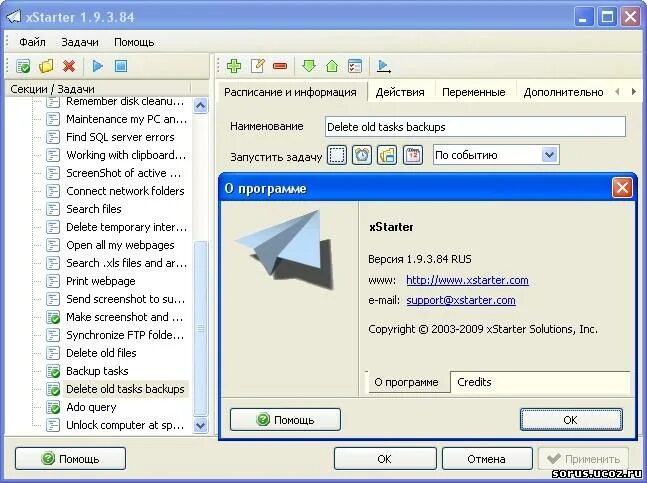Select Send screenshot to su… task
Viewport: 647px width, 483px height.
click(x=125, y=299)
